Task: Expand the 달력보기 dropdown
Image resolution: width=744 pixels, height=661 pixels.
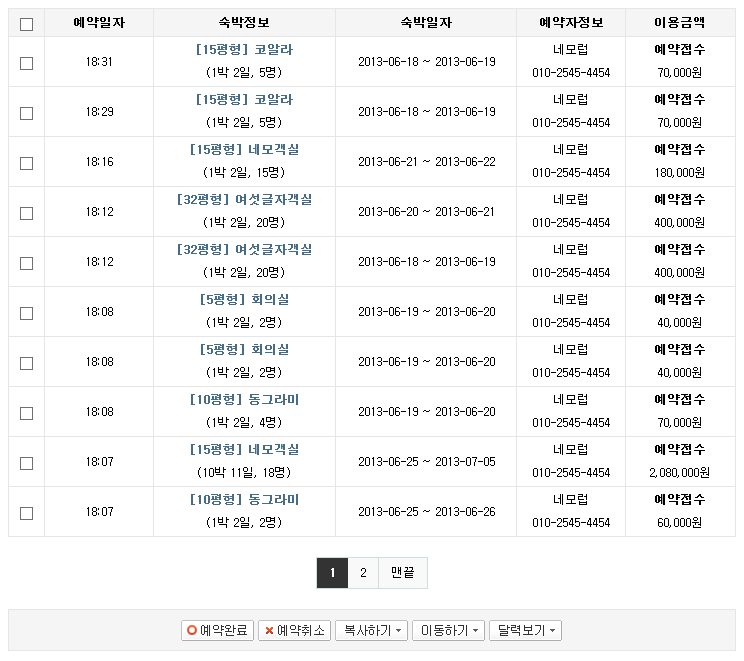Action: click(x=525, y=631)
